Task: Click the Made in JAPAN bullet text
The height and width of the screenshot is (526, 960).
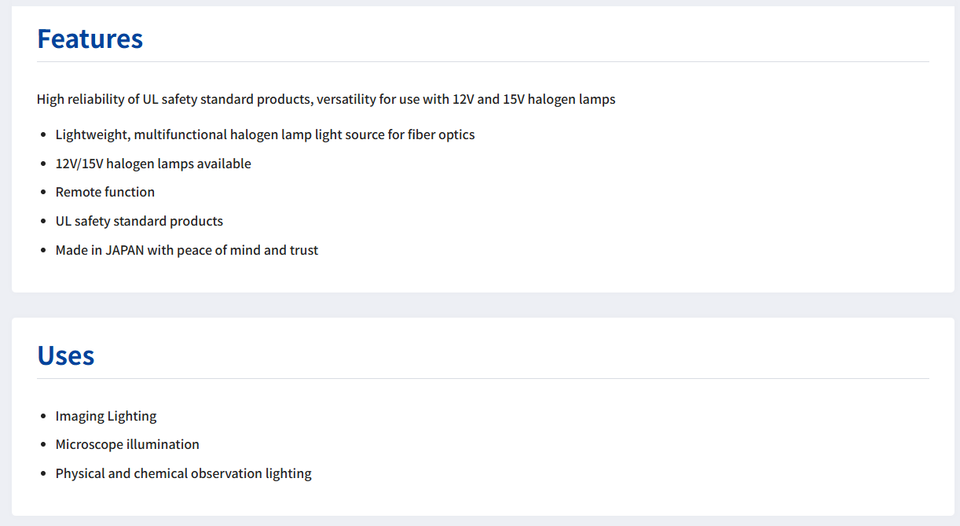Action: click(x=187, y=250)
